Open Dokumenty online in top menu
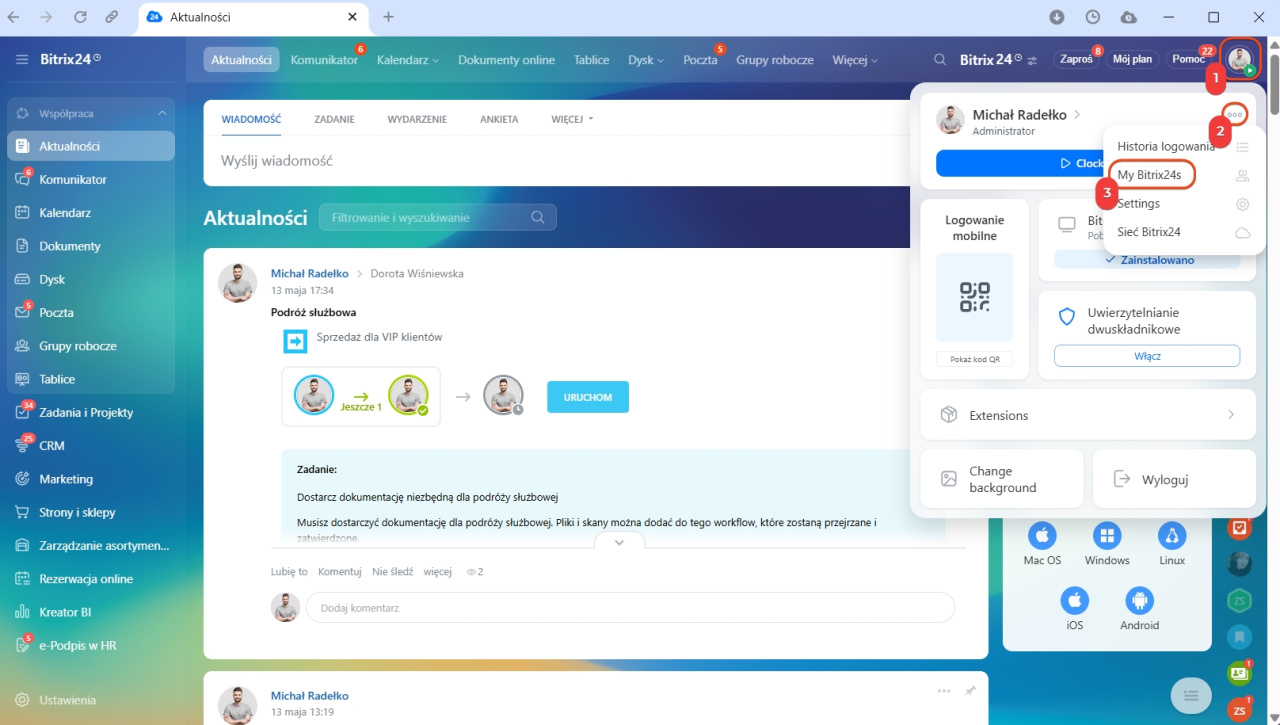Viewport: 1280px width, 725px height. click(506, 60)
